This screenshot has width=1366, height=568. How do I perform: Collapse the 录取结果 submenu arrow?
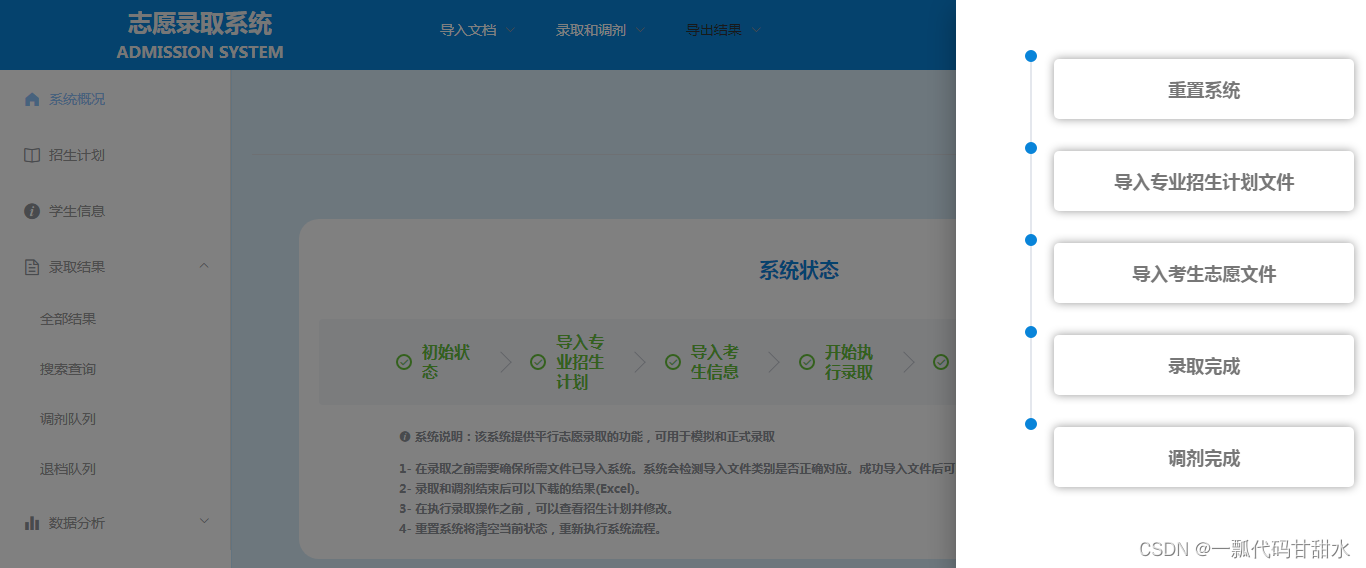204,266
